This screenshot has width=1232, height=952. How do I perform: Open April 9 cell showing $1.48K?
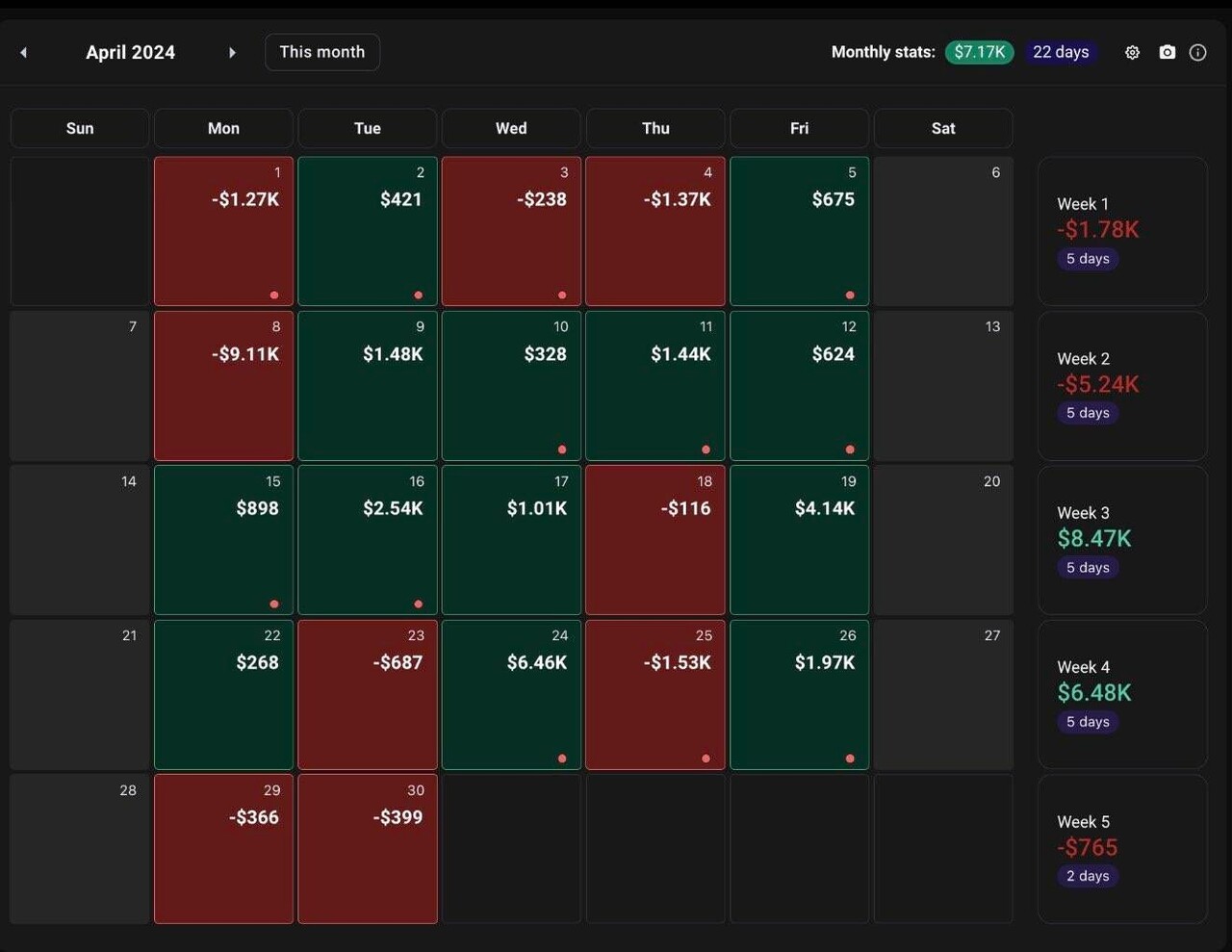tap(368, 386)
